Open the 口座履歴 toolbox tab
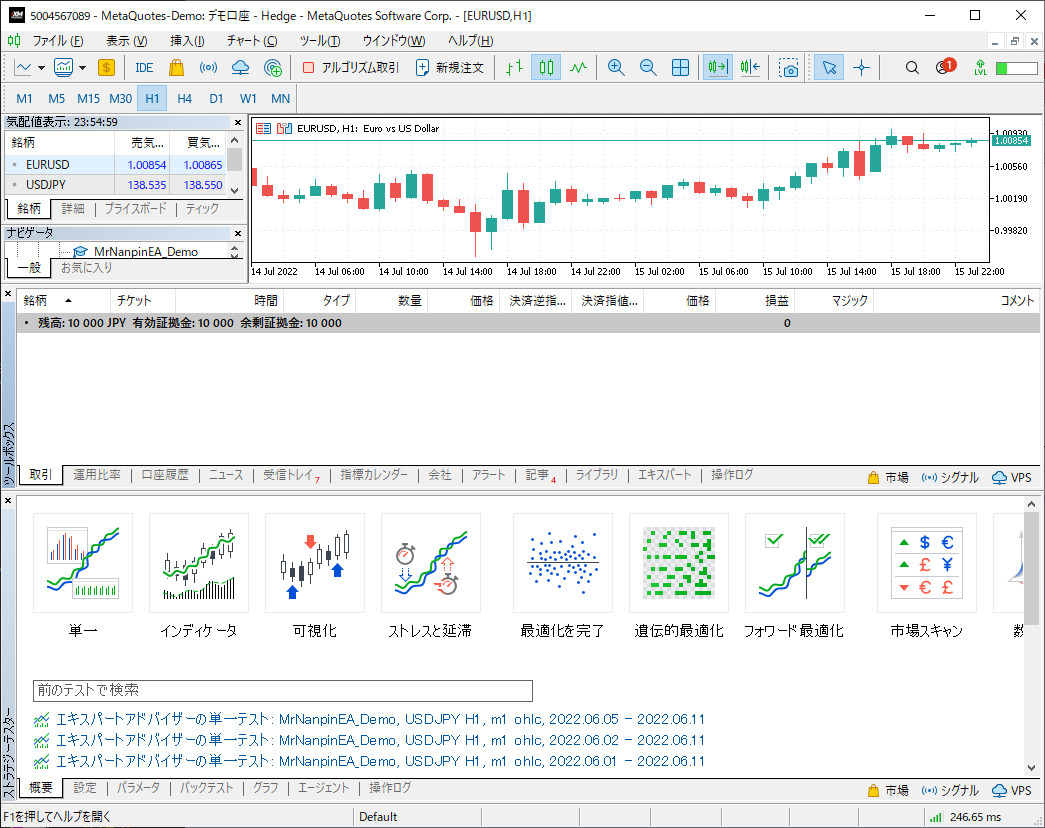This screenshot has height=828, width=1045. click(x=165, y=475)
